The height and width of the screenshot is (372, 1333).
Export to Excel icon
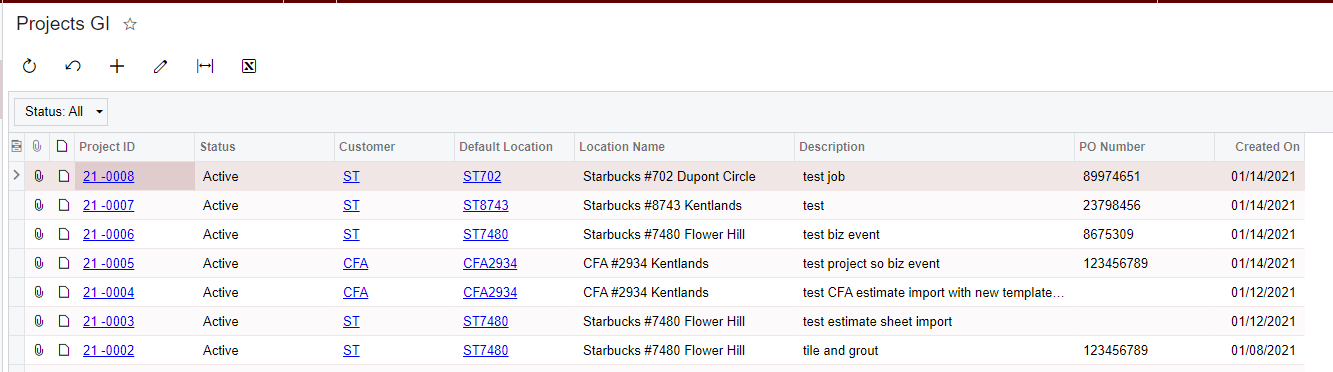coord(249,66)
